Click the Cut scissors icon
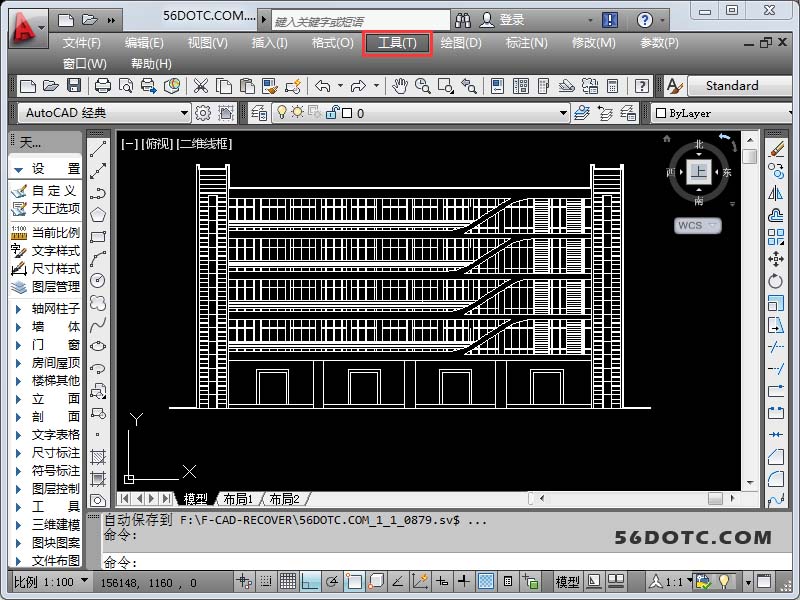The width and height of the screenshot is (800, 600). [x=201, y=87]
